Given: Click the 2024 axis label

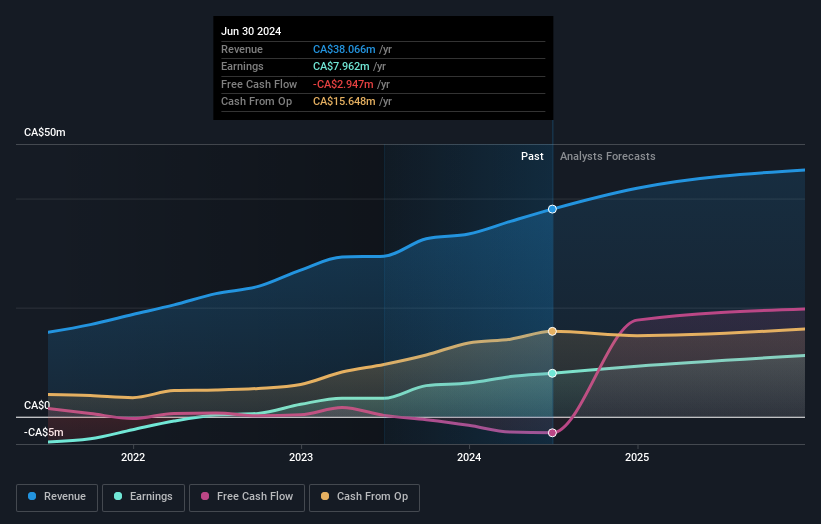Looking at the screenshot, I should [x=469, y=457].
